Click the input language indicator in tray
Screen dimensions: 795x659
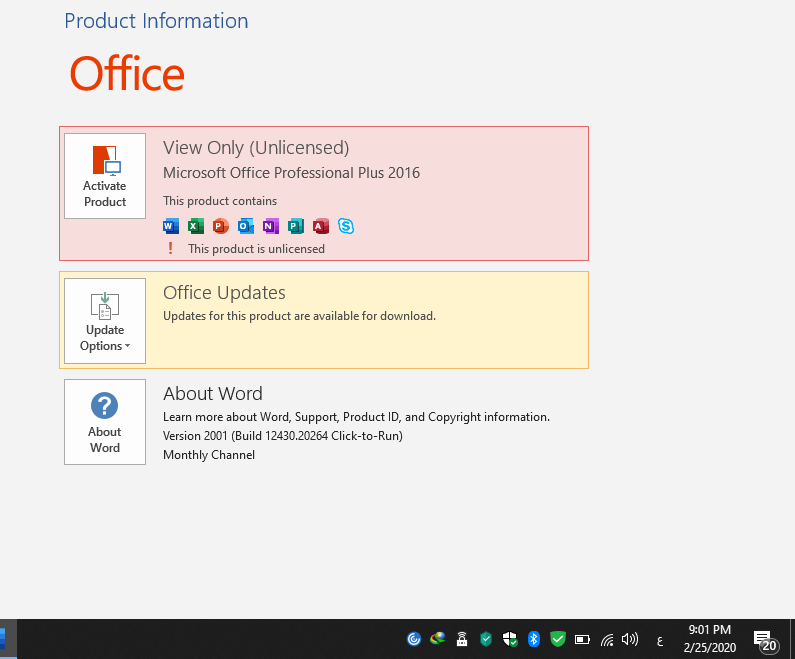click(x=660, y=641)
